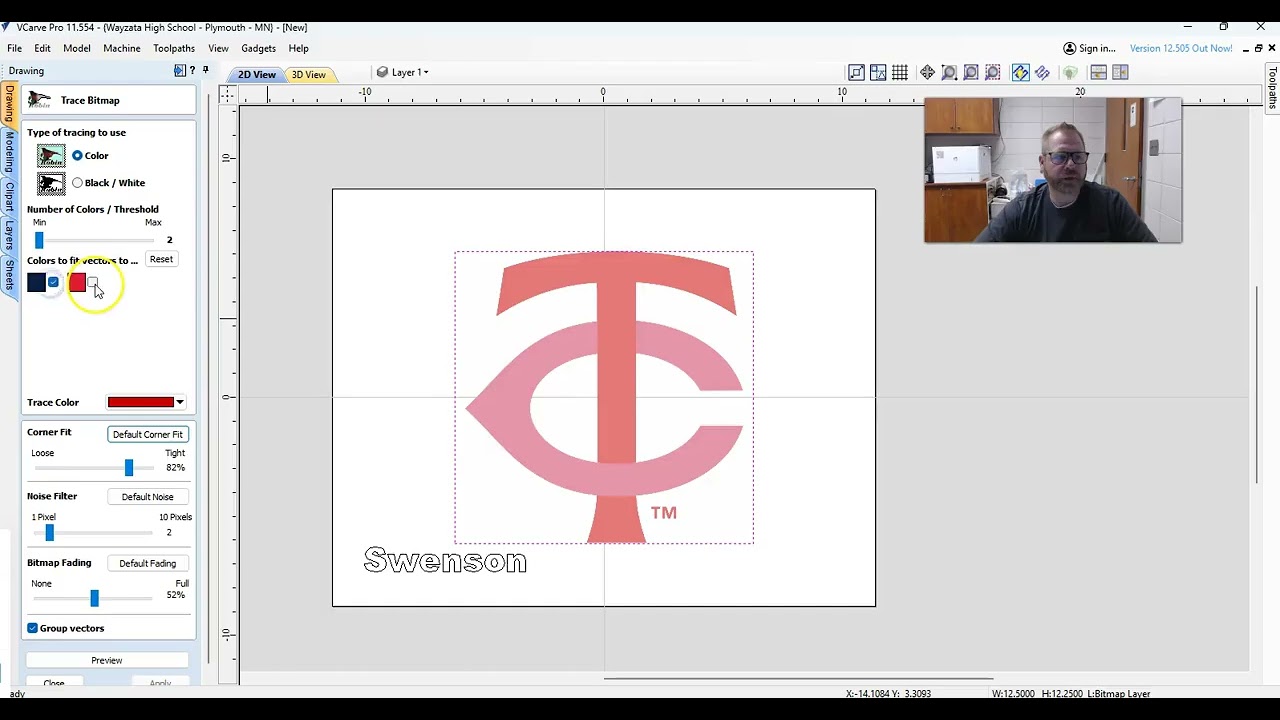The height and width of the screenshot is (720, 1280).
Task: Check the red color checkbox
Action: pos(93,283)
